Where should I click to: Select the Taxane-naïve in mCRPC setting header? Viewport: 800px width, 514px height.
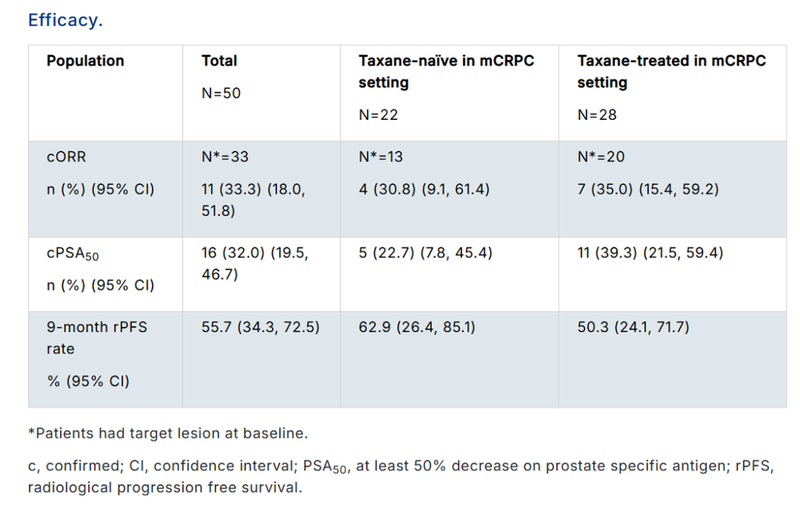pyautogui.click(x=446, y=71)
